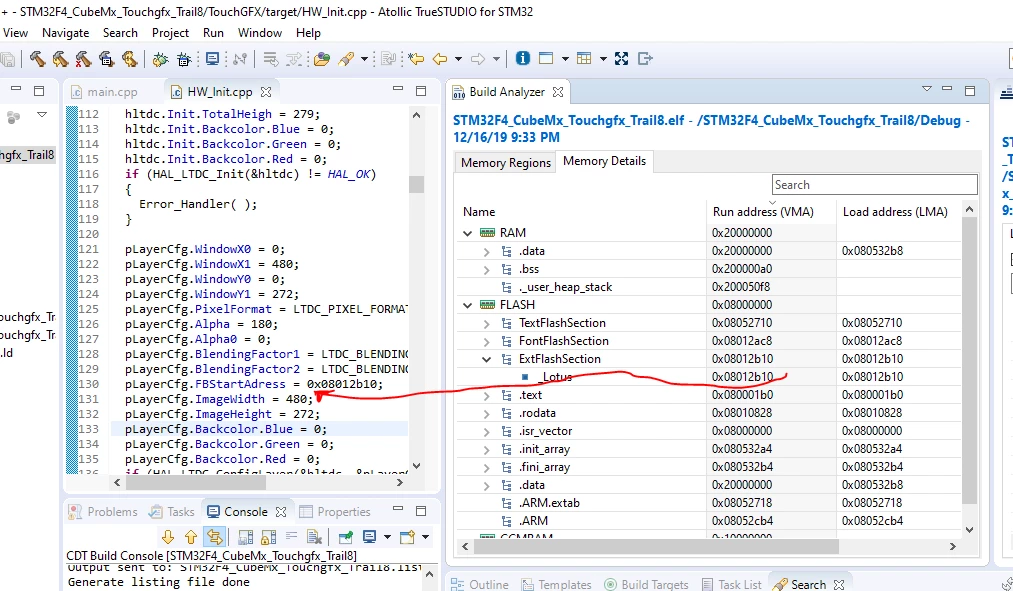This screenshot has width=1013, height=591.
Task: Select the Memory Details tab
Action: click(604, 161)
